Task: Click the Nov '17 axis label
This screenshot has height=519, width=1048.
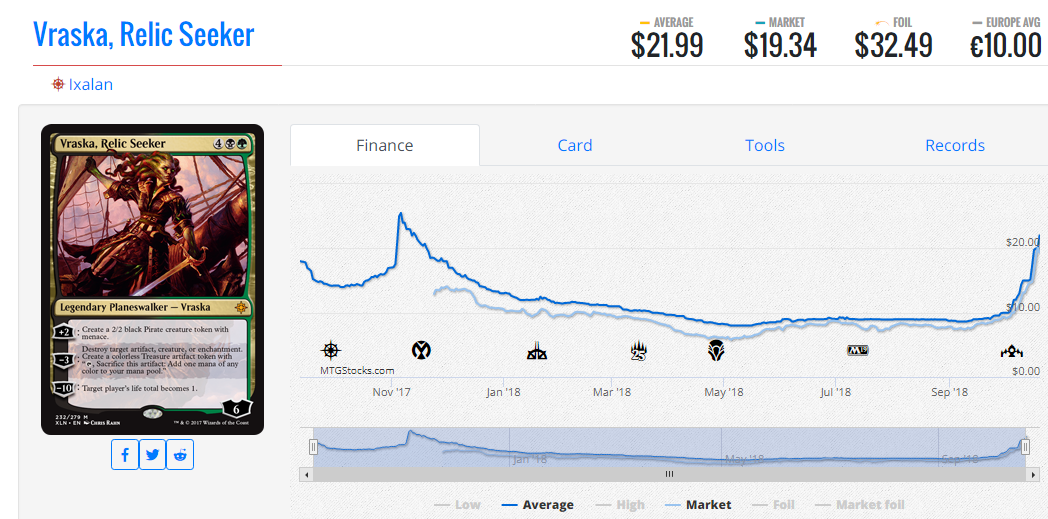Action: (x=392, y=392)
